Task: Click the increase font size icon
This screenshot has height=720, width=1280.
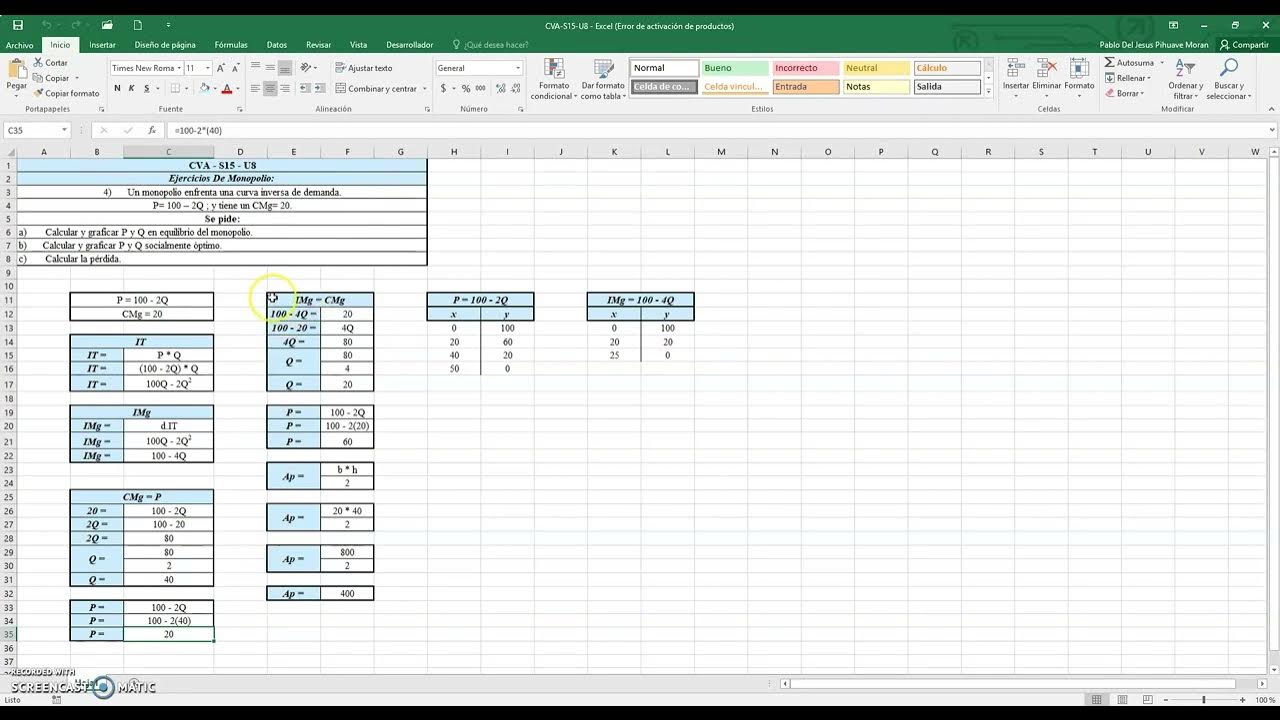Action: (223, 68)
